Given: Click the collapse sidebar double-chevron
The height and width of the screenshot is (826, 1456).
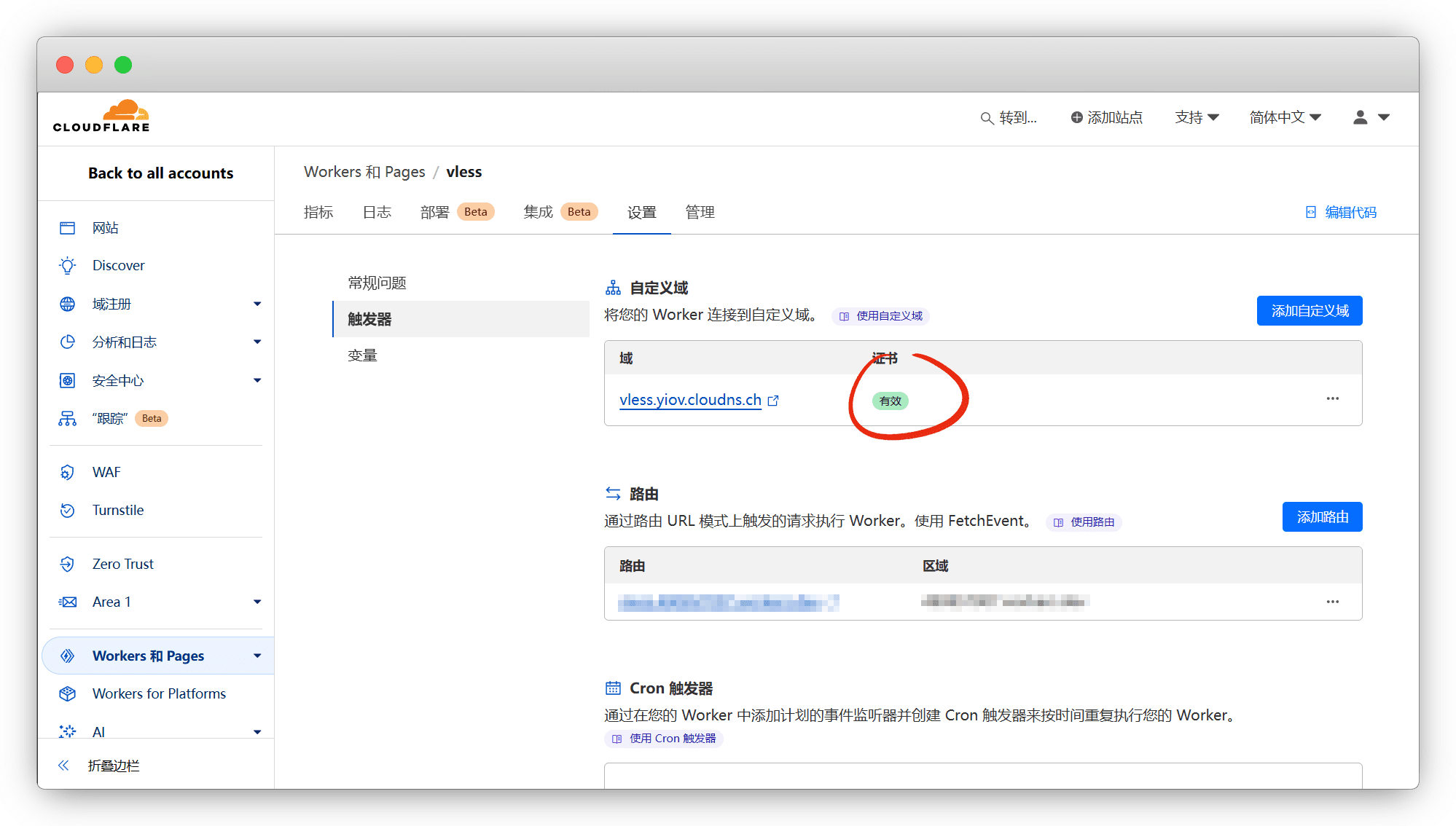Looking at the screenshot, I should pyautogui.click(x=63, y=766).
